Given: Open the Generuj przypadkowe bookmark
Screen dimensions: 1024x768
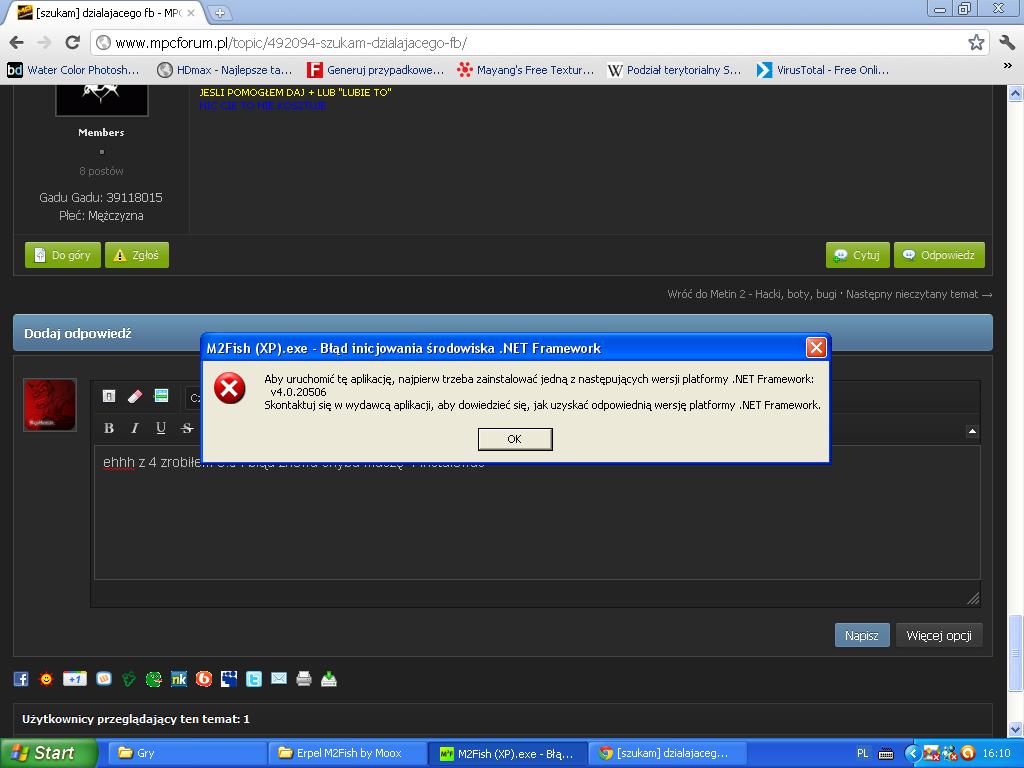Looking at the screenshot, I should [x=376, y=70].
